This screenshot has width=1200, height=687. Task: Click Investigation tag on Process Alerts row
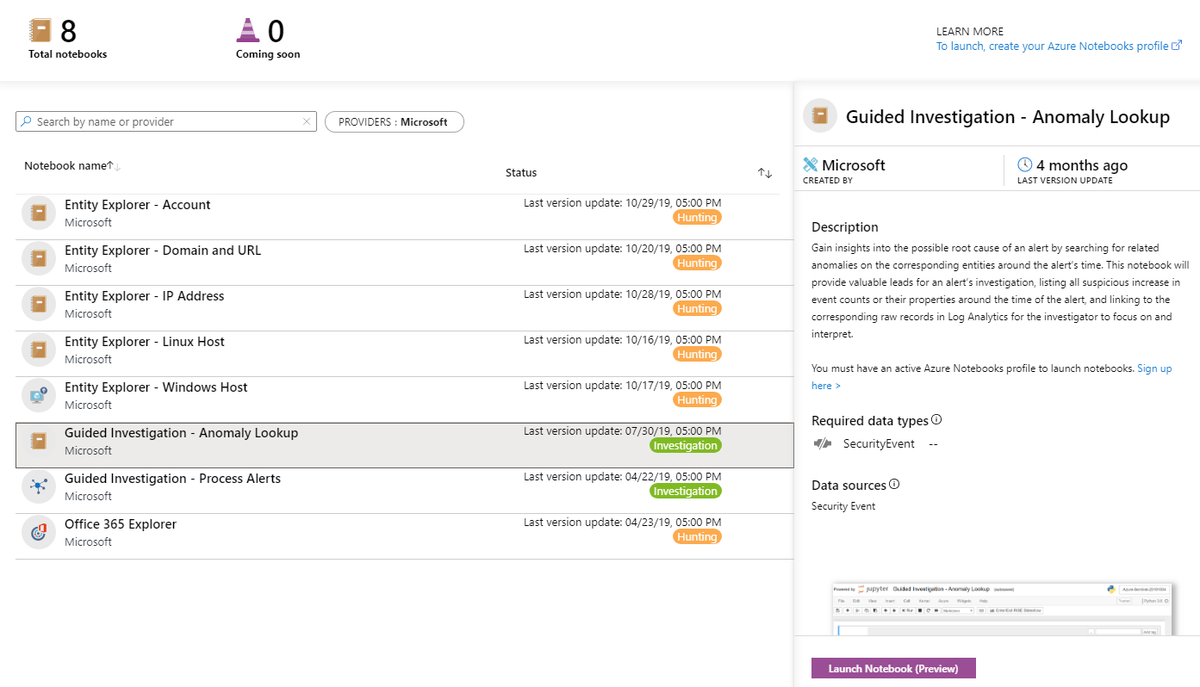685,491
